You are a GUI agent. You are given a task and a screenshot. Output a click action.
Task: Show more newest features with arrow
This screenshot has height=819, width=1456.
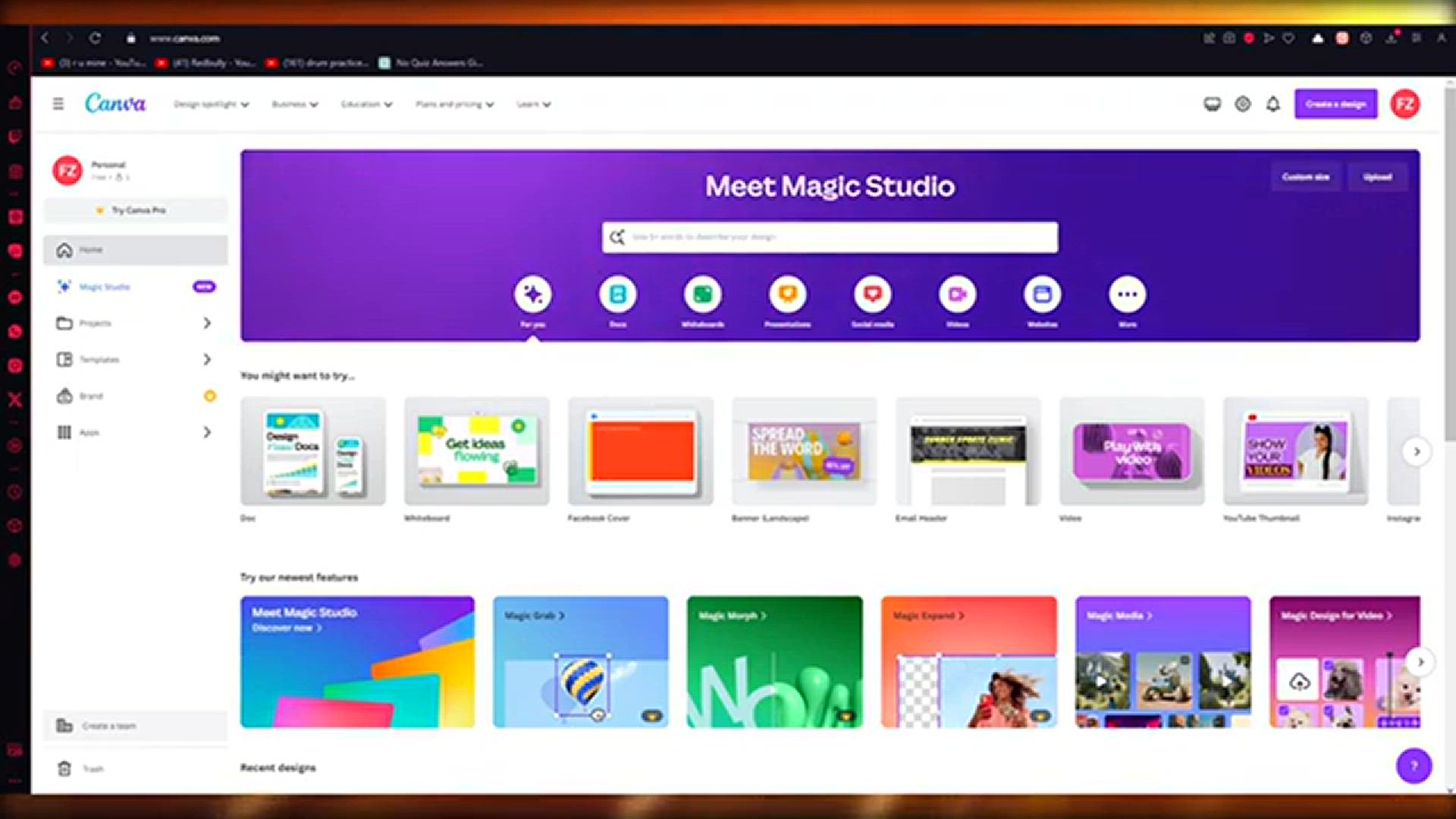[x=1420, y=662]
